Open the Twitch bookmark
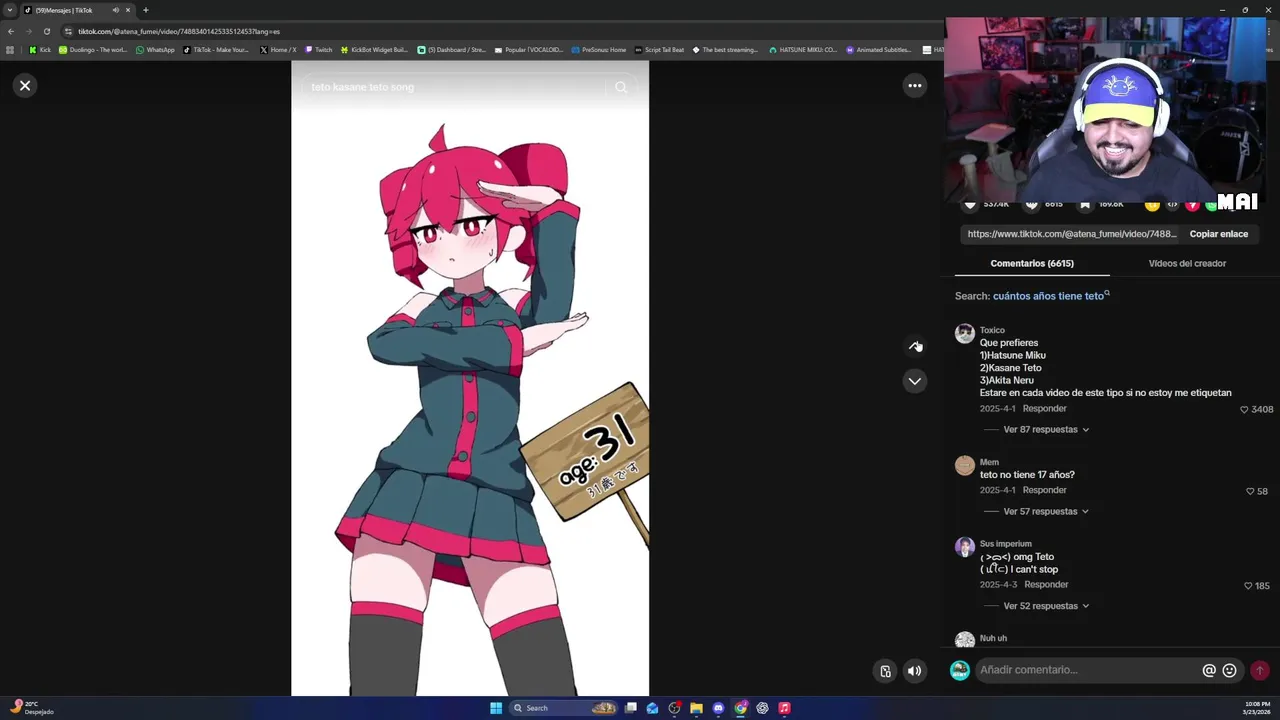 (x=318, y=50)
